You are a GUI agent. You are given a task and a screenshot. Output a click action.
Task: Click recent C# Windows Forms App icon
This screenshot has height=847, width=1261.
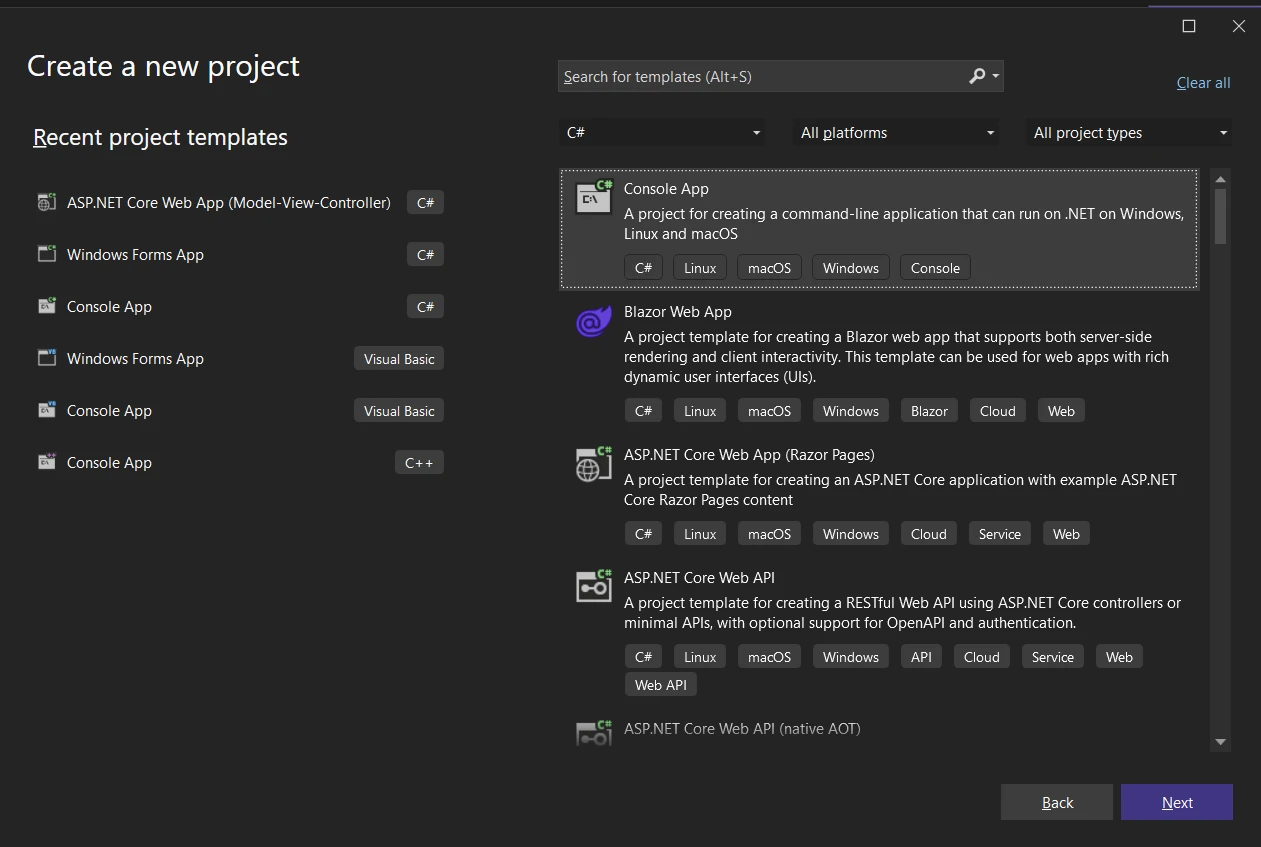tap(47, 254)
